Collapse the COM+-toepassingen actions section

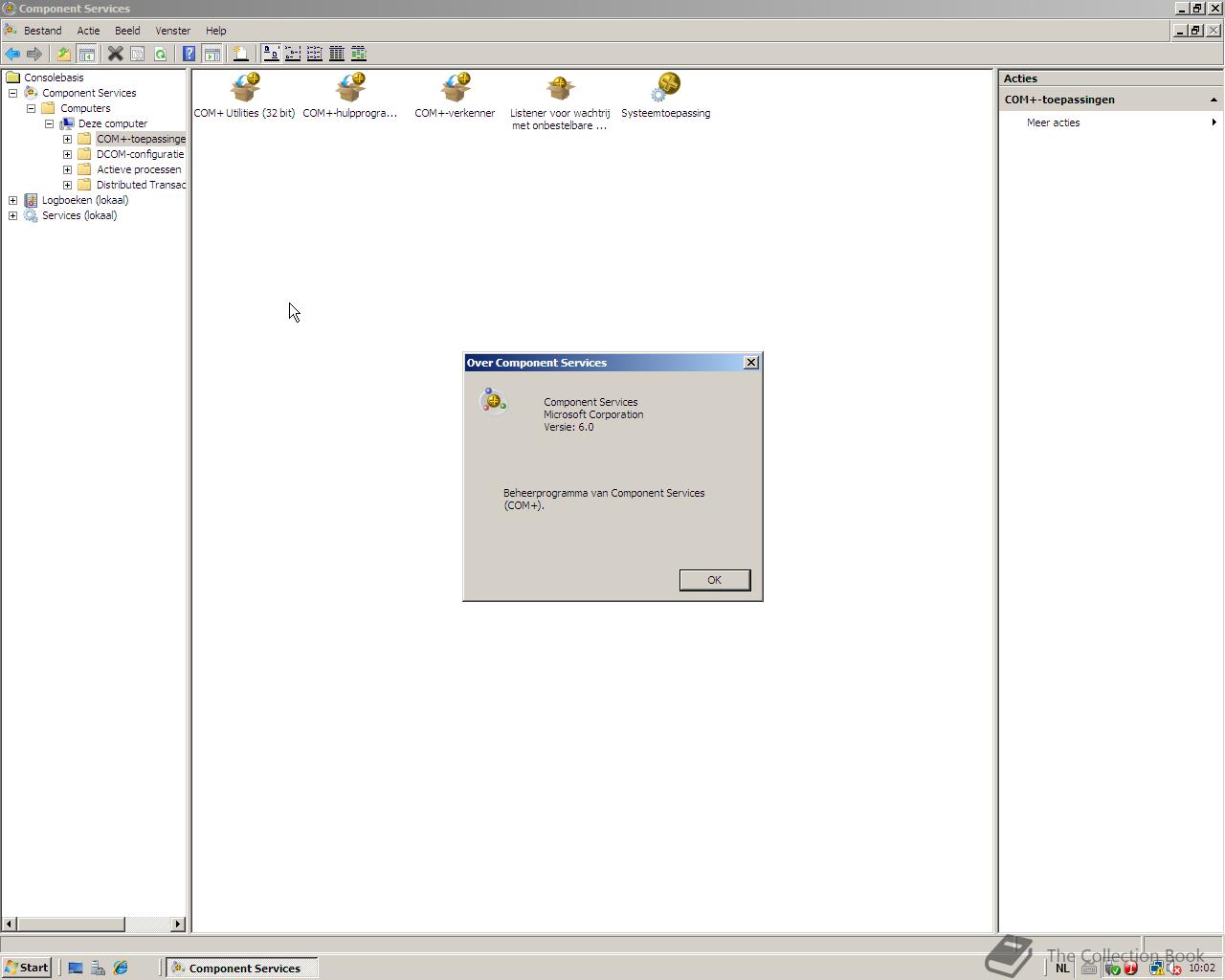pos(1214,100)
